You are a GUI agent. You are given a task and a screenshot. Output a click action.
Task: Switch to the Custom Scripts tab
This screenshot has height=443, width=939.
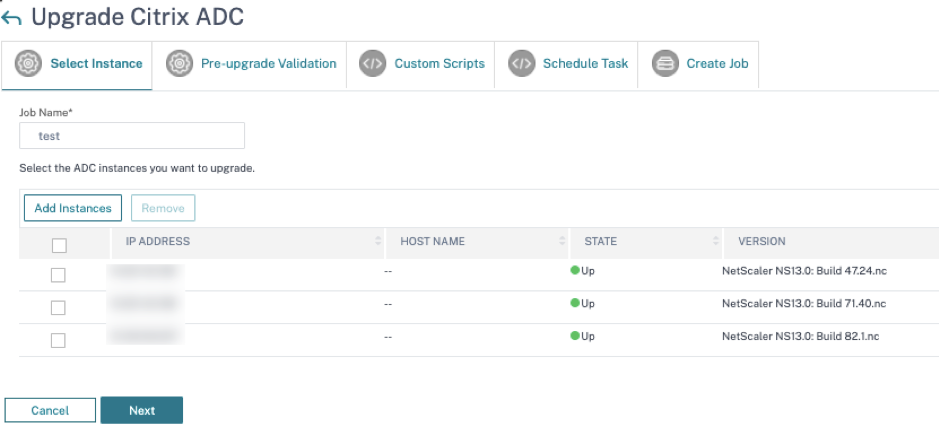[420, 65]
